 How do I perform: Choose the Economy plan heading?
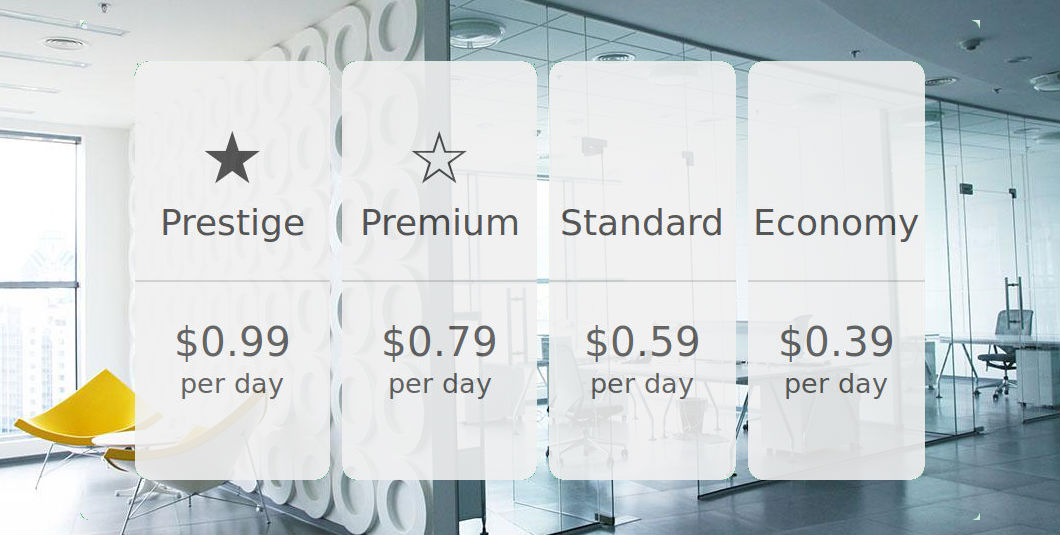click(x=836, y=224)
